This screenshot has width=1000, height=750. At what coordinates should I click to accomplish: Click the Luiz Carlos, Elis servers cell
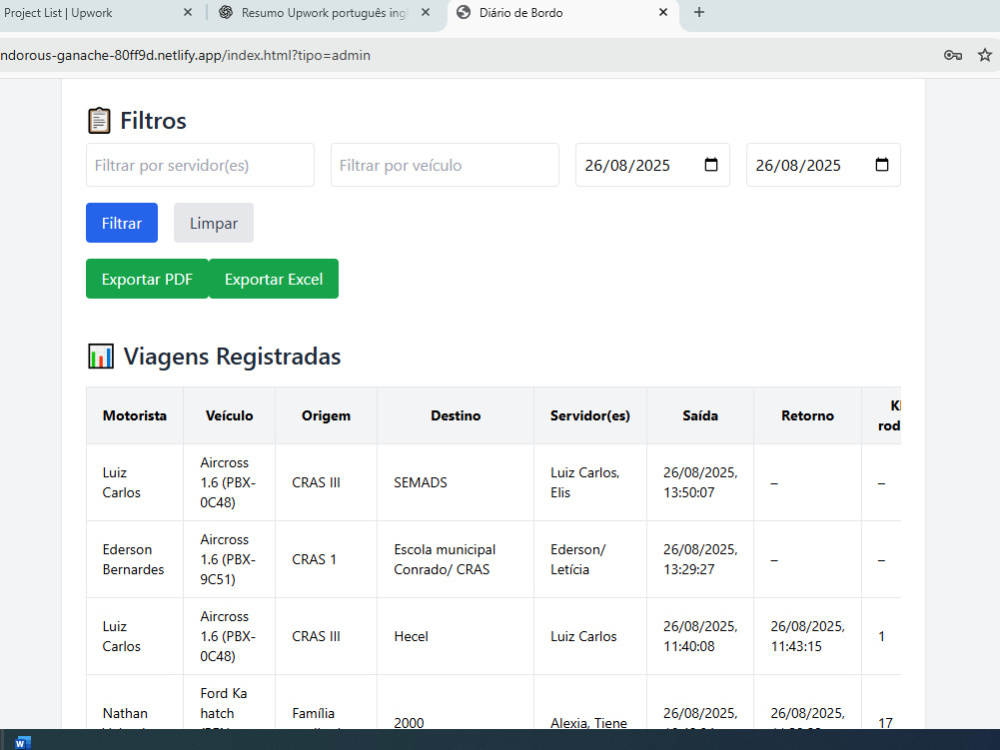pyautogui.click(x=590, y=483)
